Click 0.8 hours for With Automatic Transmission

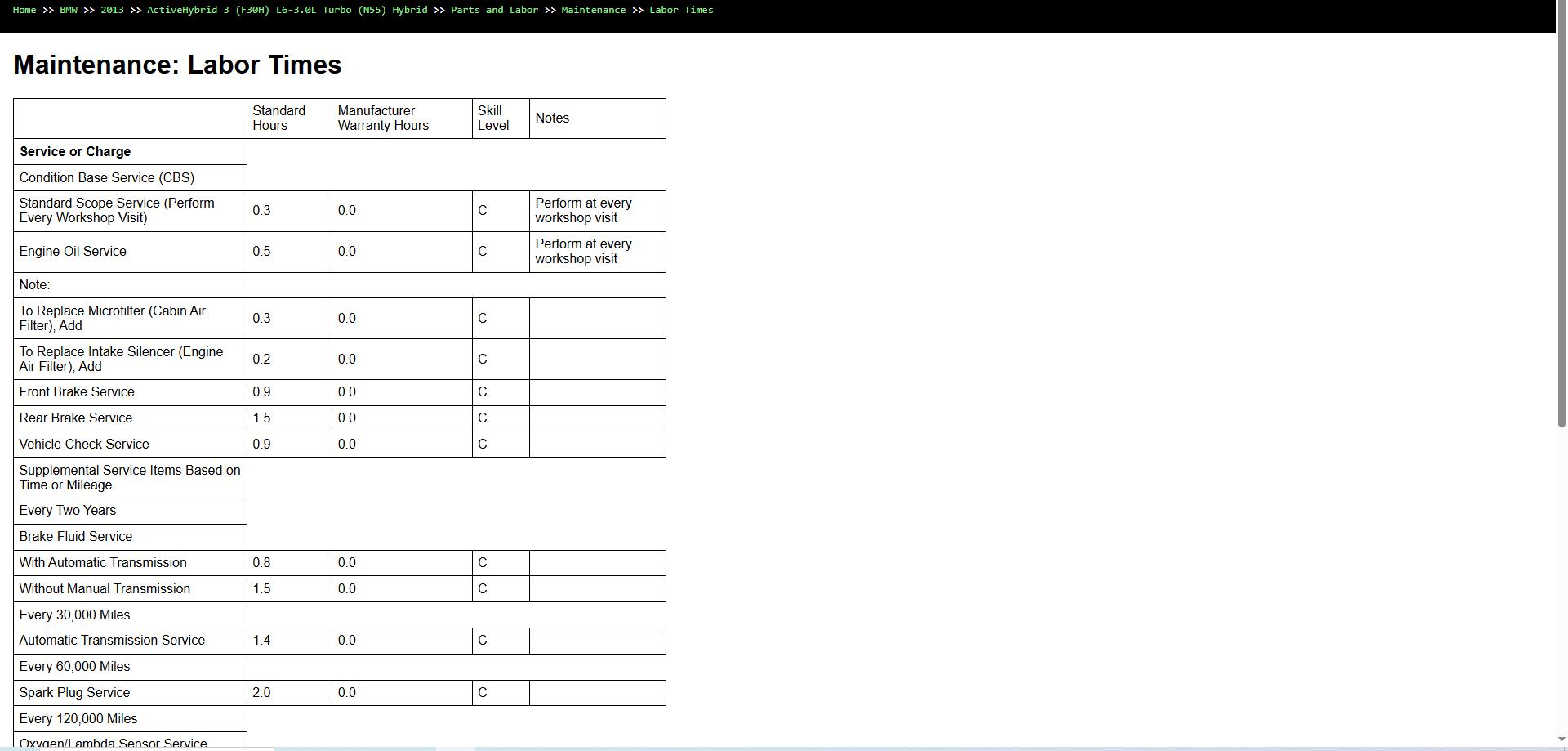[289, 563]
